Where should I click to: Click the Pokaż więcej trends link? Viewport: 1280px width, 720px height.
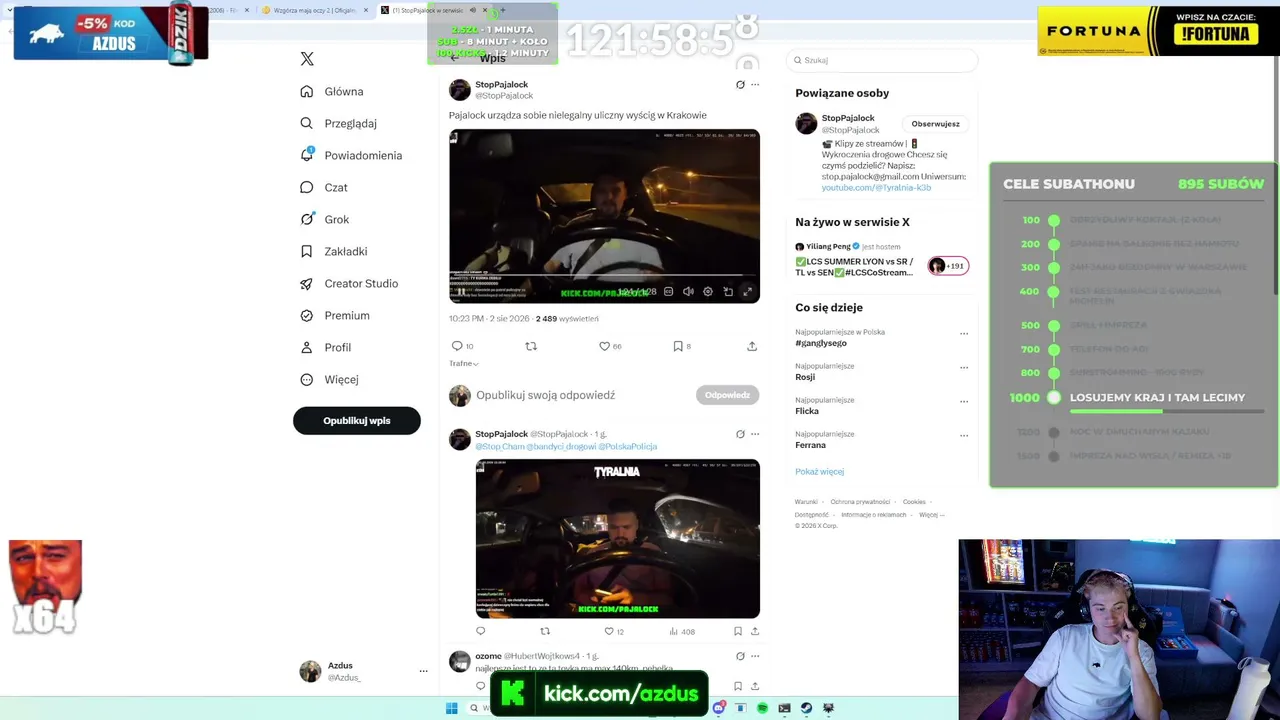coord(820,472)
